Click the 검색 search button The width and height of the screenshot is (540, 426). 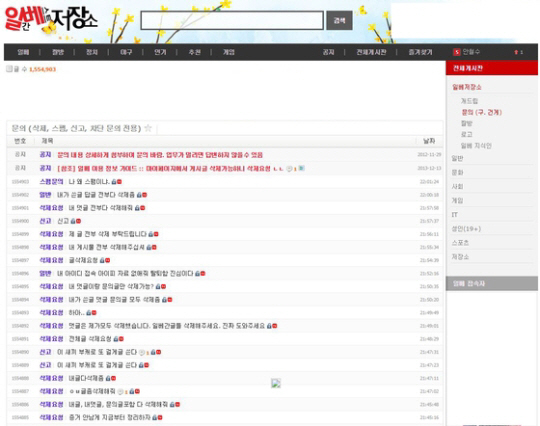[339, 20]
